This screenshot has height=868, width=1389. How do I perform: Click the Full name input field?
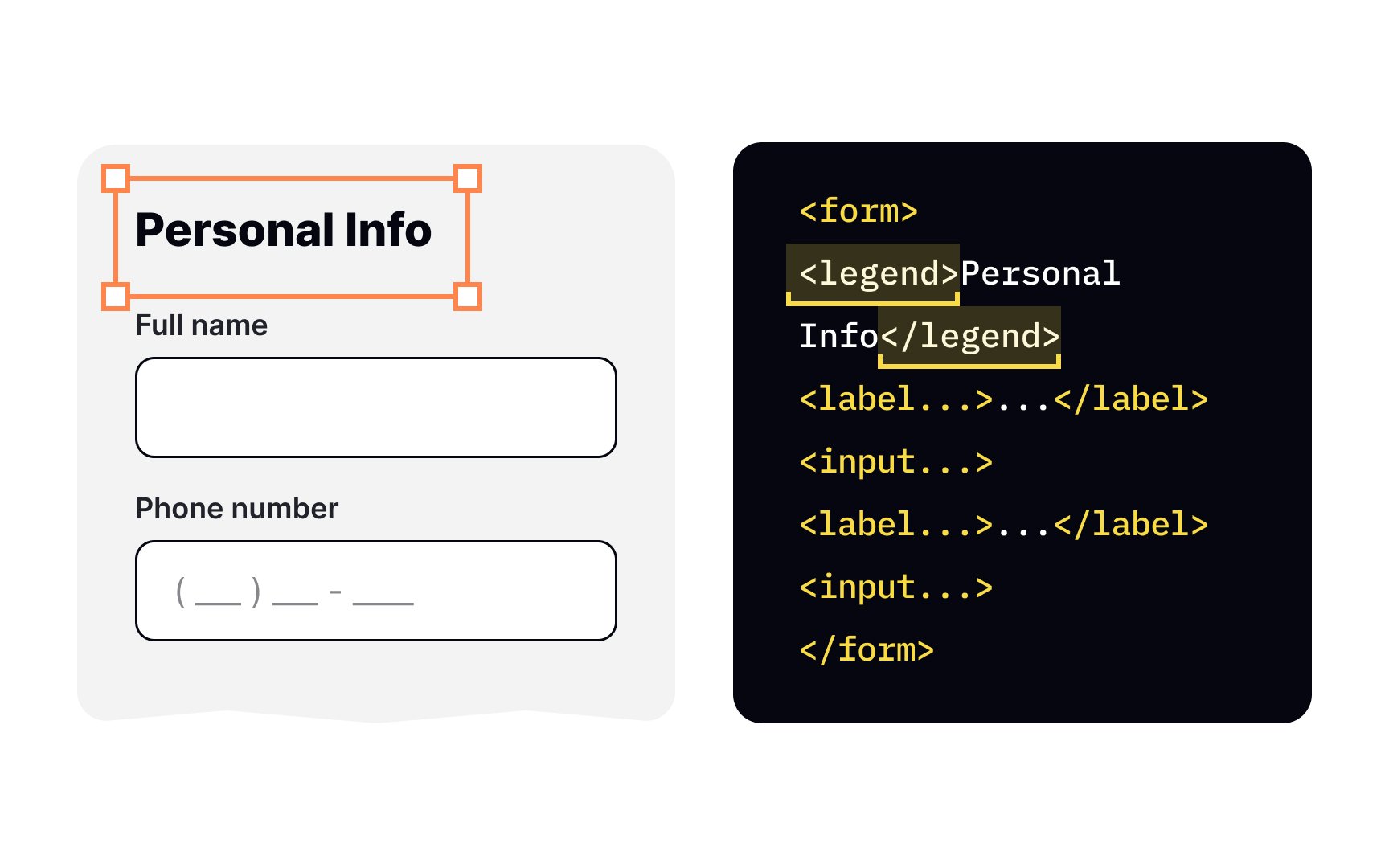pos(376,407)
